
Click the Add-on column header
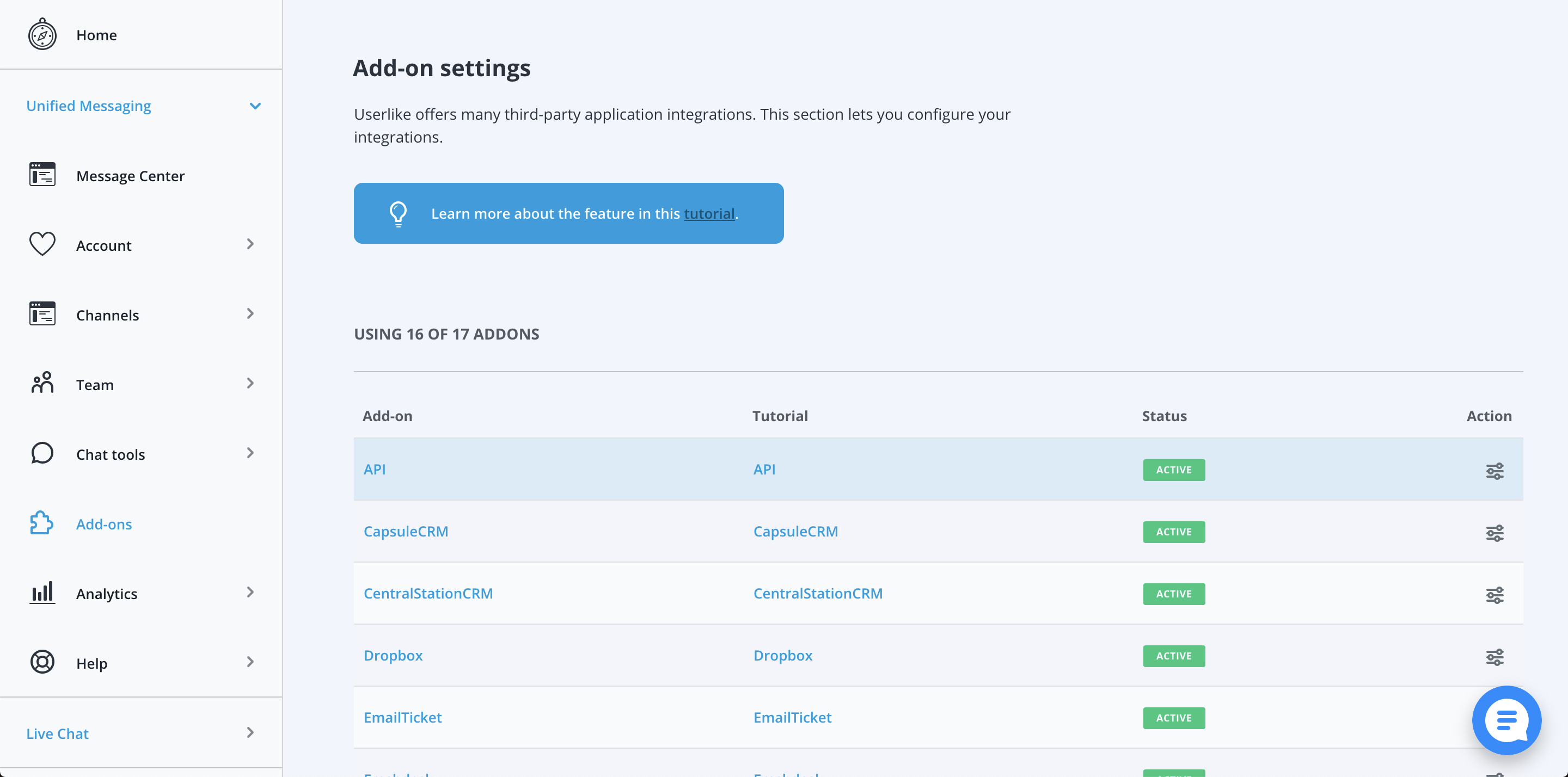pos(387,416)
